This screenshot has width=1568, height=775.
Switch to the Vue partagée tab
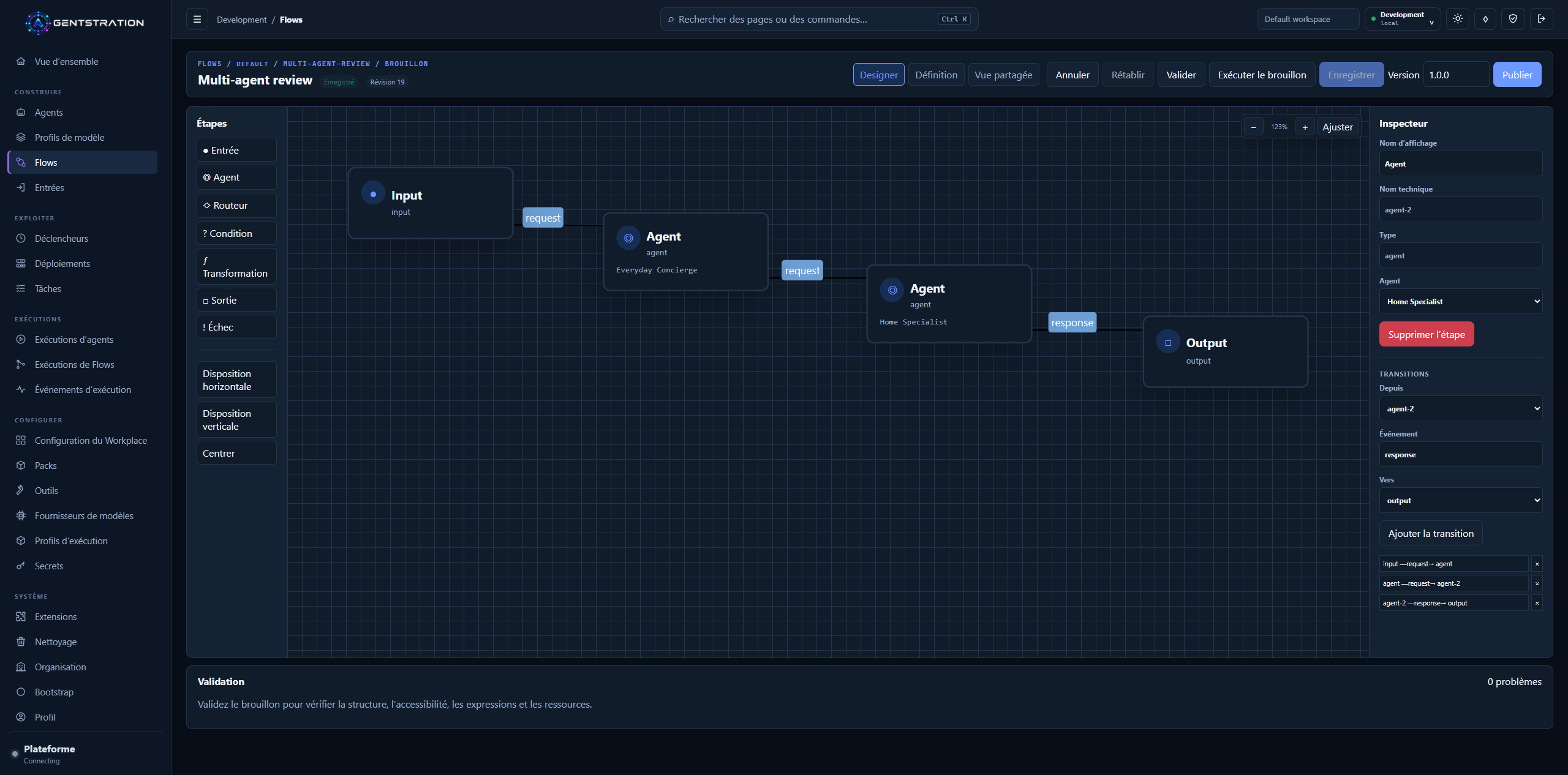1003,75
